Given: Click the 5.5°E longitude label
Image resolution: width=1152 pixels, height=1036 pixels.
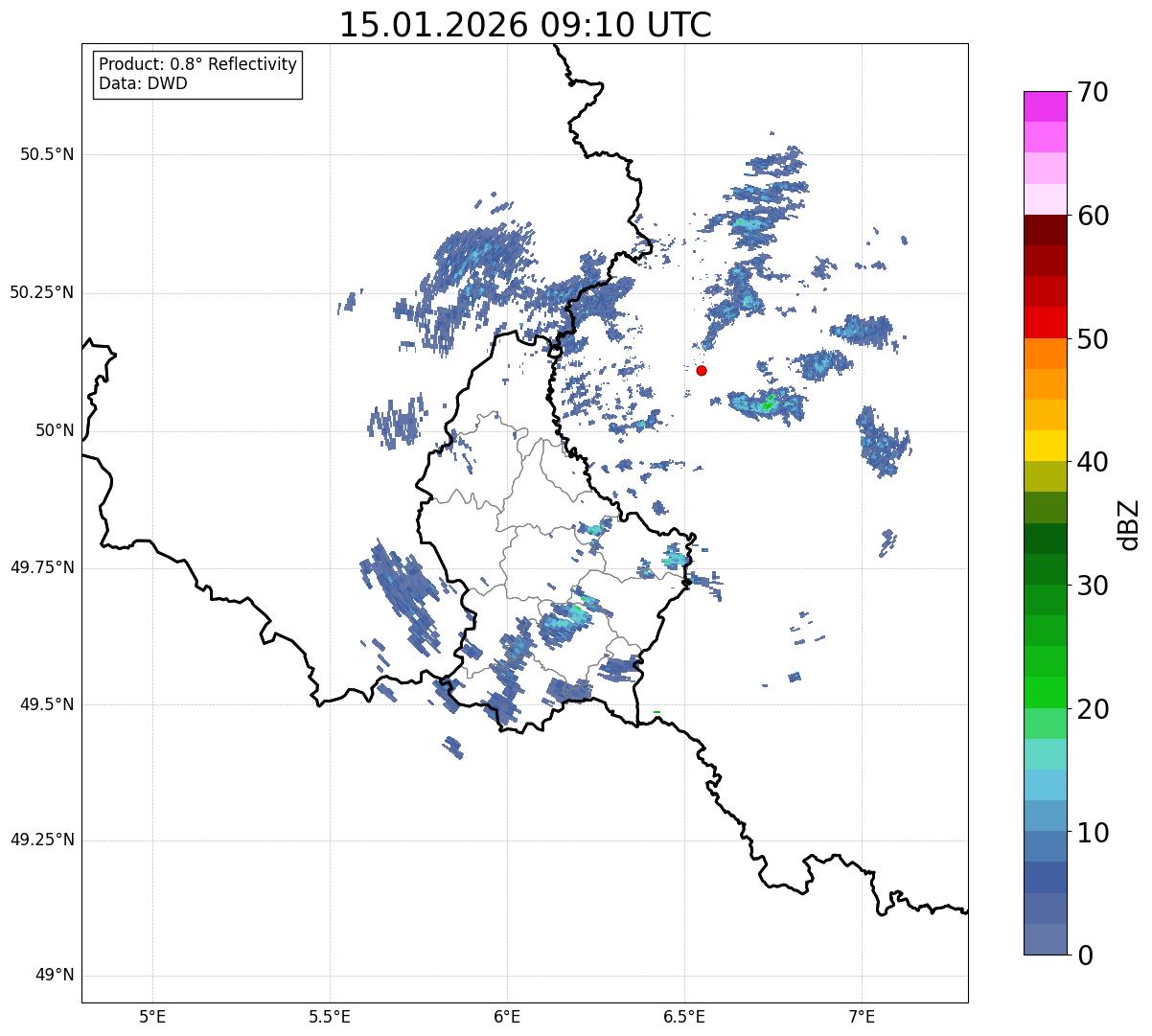Looking at the screenshot, I should pos(330,1017).
